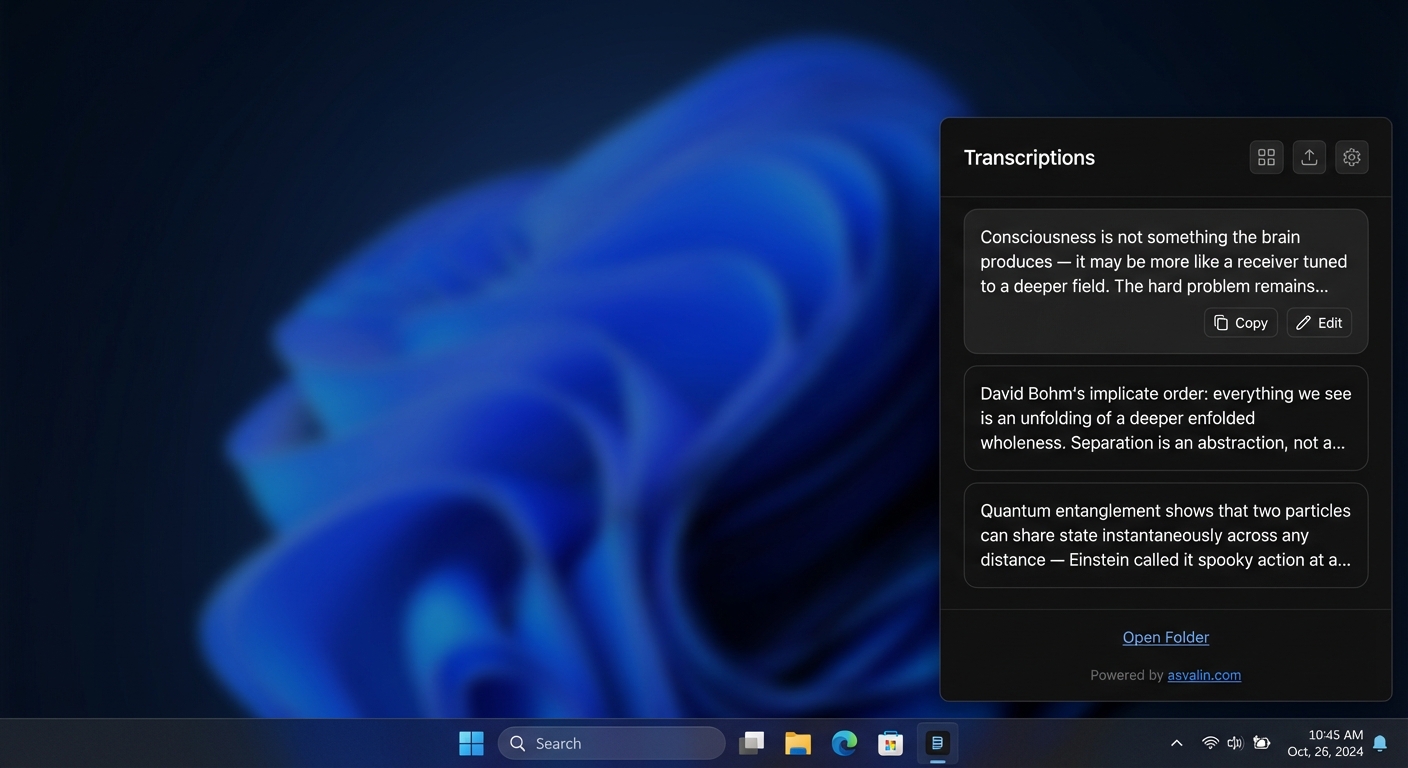Screen dimensions: 1408x768
Task: Click the volume speaker icon in tray
Action: point(1235,743)
